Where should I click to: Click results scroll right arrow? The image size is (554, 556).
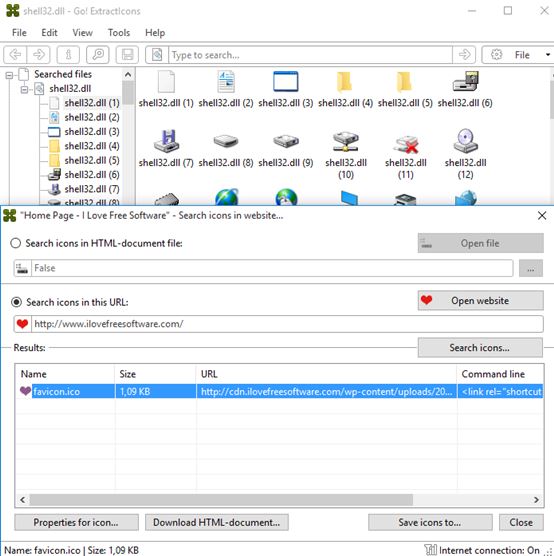pos(536,500)
